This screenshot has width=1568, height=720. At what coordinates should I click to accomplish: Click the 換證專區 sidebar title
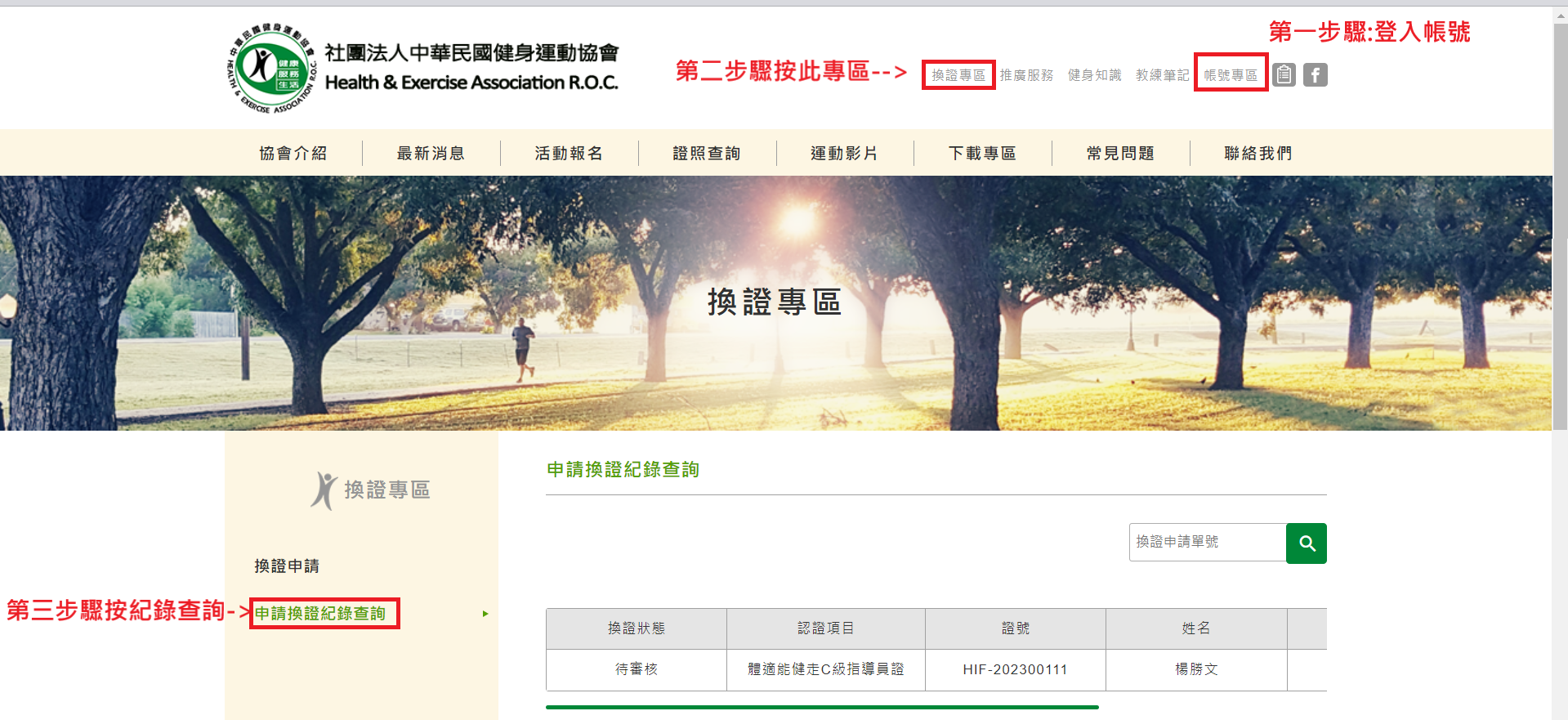[x=386, y=490]
